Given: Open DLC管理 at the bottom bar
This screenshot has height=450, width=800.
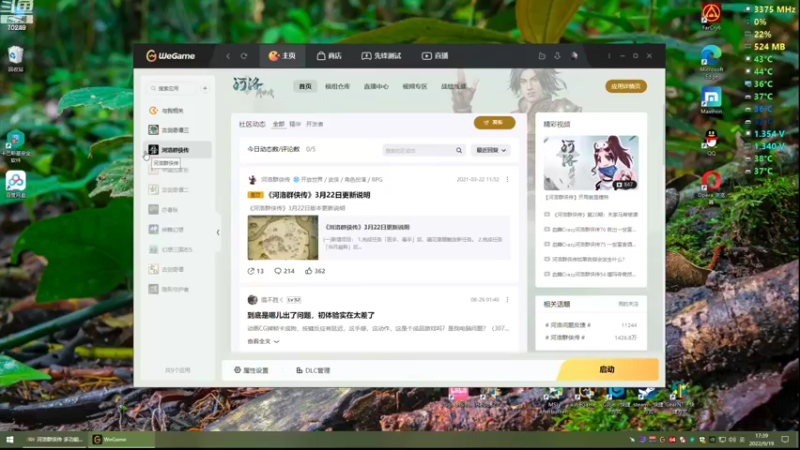Looking at the screenshot, I should click(313, 370).
